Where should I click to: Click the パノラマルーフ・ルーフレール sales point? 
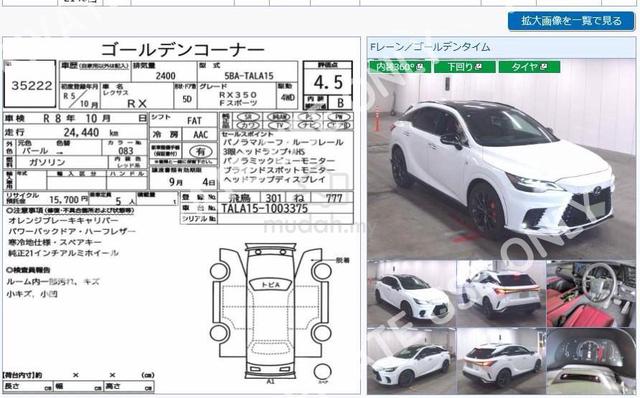283,143
